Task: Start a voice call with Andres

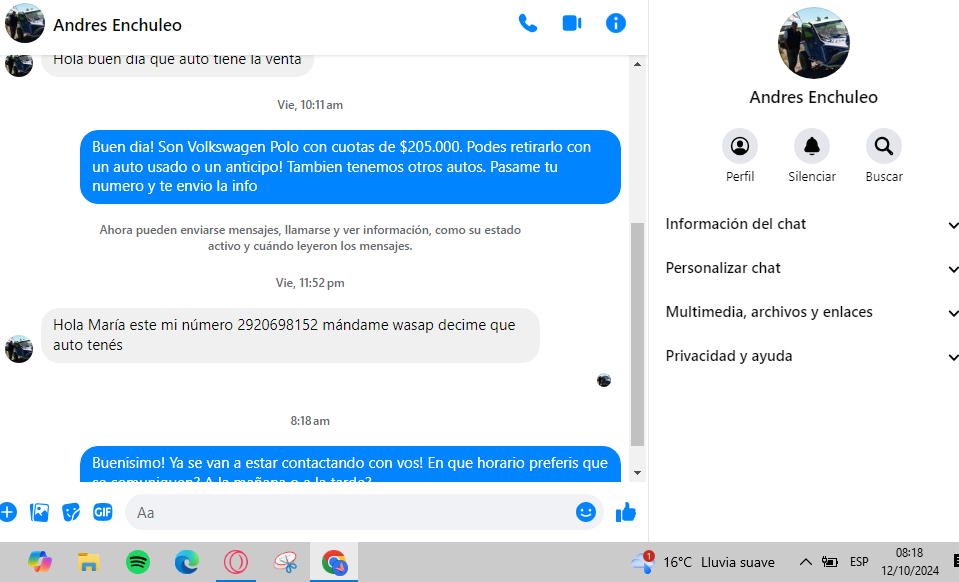Action: tap(527, 24)
